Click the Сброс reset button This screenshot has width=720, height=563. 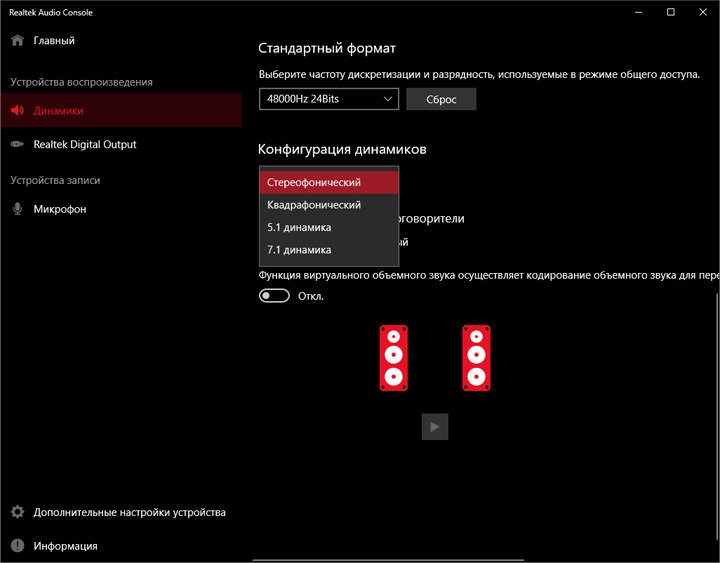pyautogui.click(x=441, y=99)
